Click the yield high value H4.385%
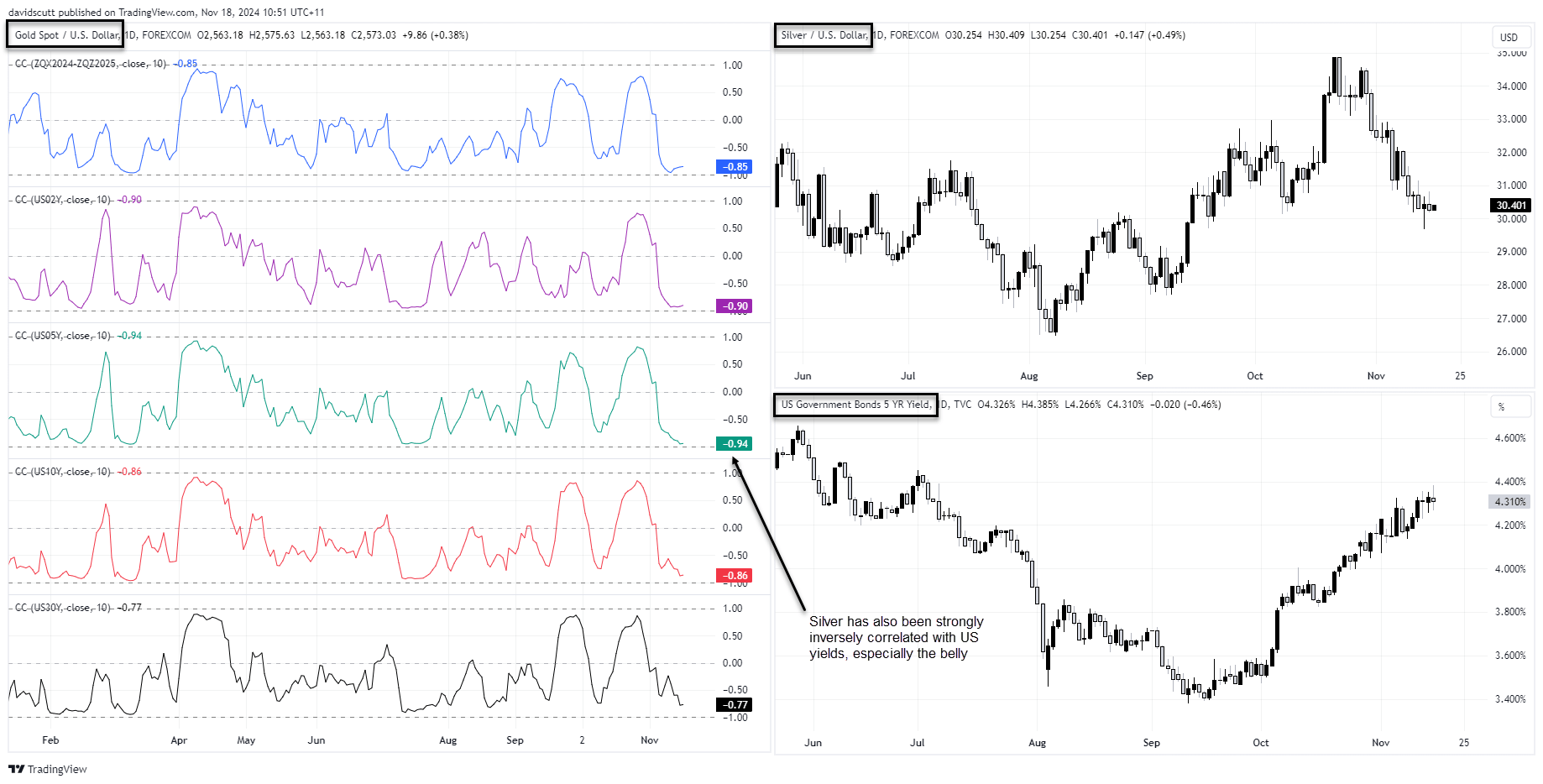1543x784 pixels. tap(1039, 405)
